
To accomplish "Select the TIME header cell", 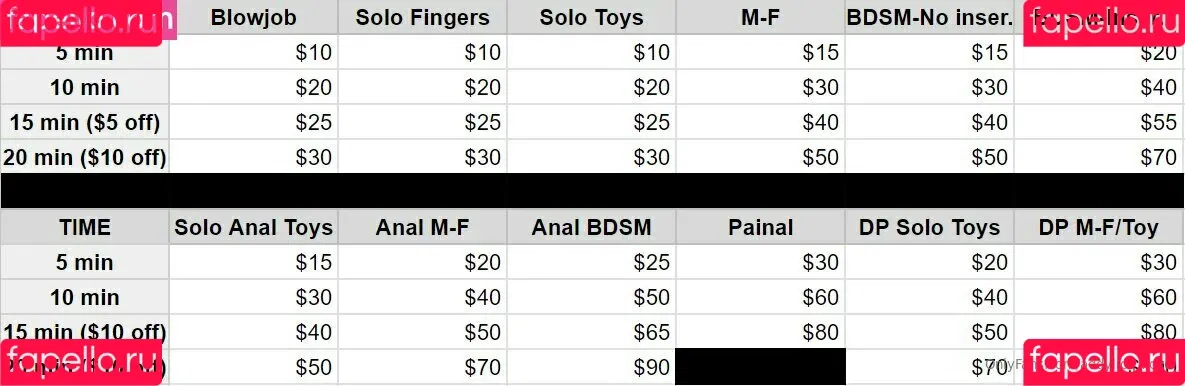I will pos(85,227).
